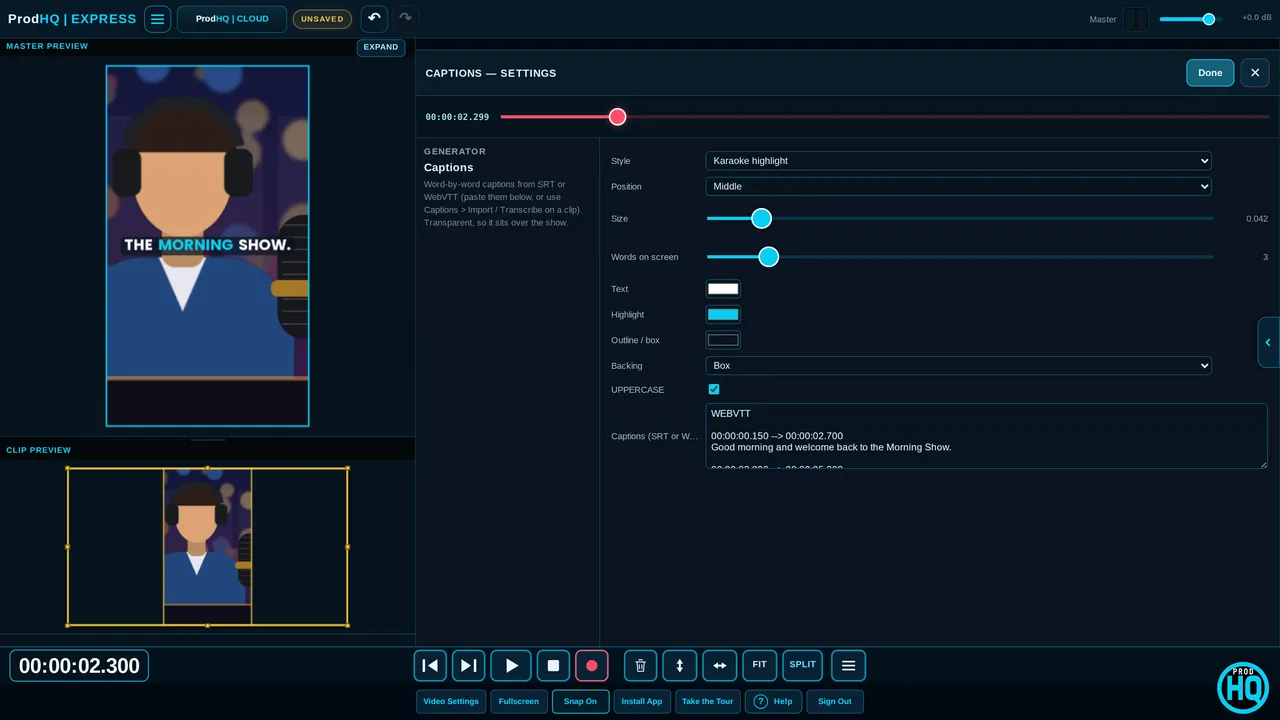Screen dimensions: 1280x720
Task: Skip to the end of the timeline
Action: click(x=468, y=666)
